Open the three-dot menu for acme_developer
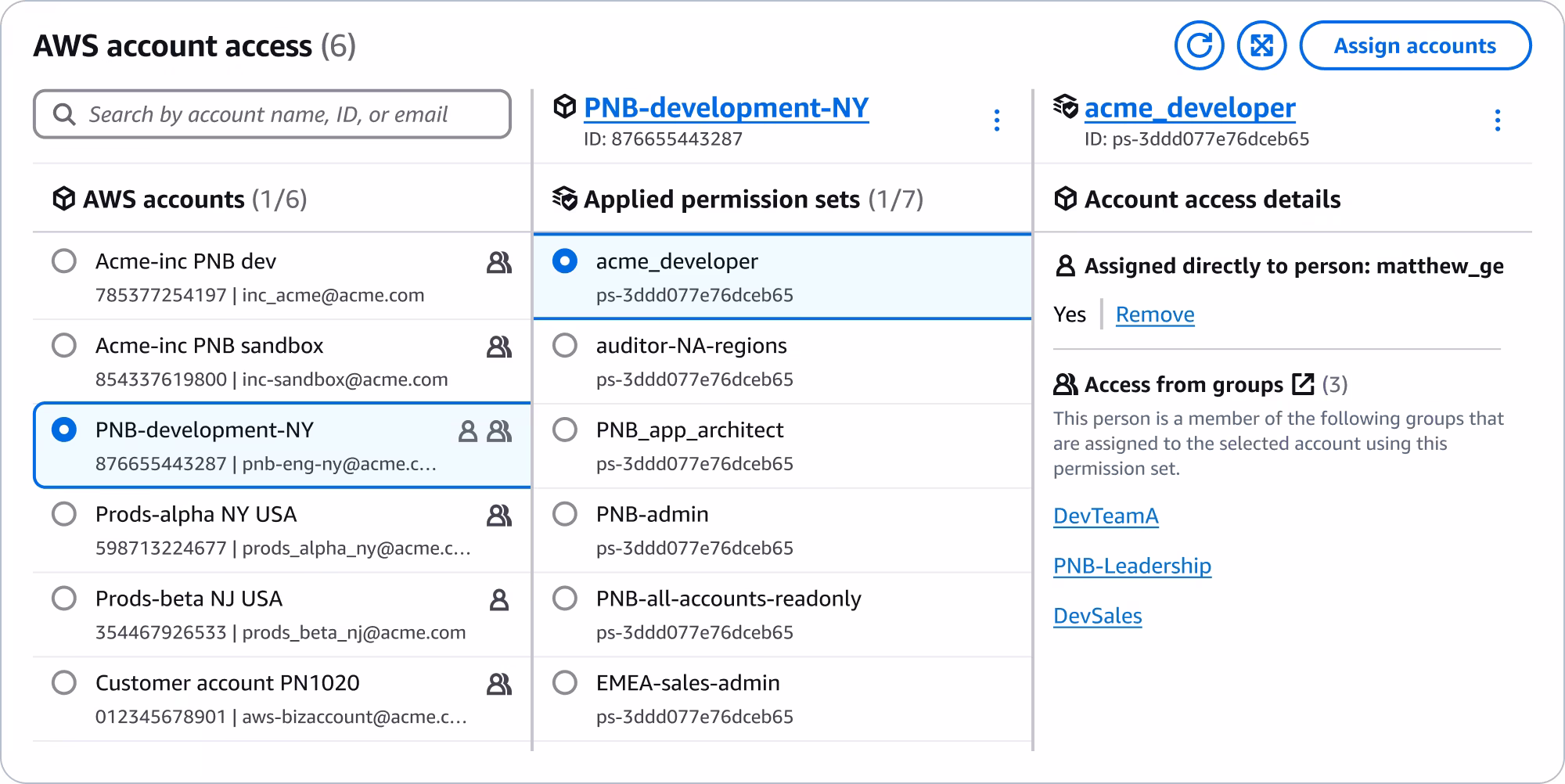The height and width of the screenshot is (784, 1565). [1497, 120]
